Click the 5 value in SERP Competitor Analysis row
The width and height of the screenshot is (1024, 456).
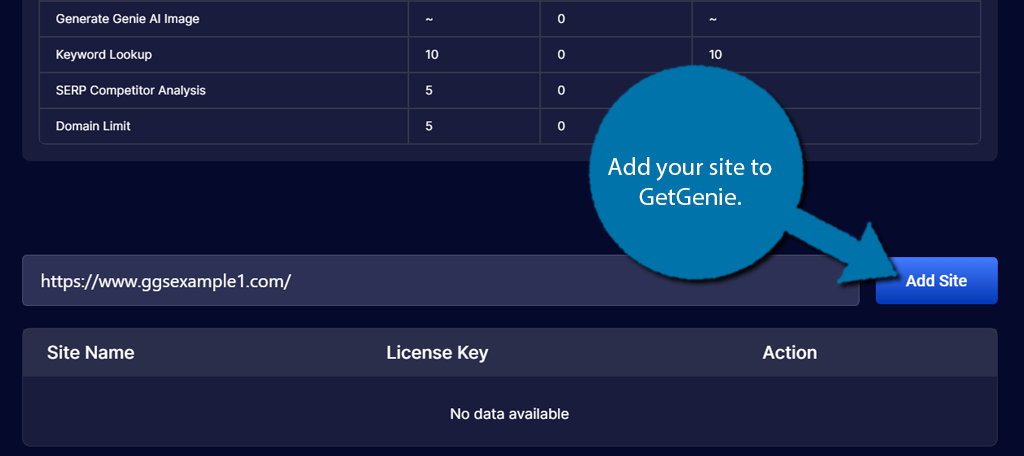pyautogui.click(x=428, y=90)
